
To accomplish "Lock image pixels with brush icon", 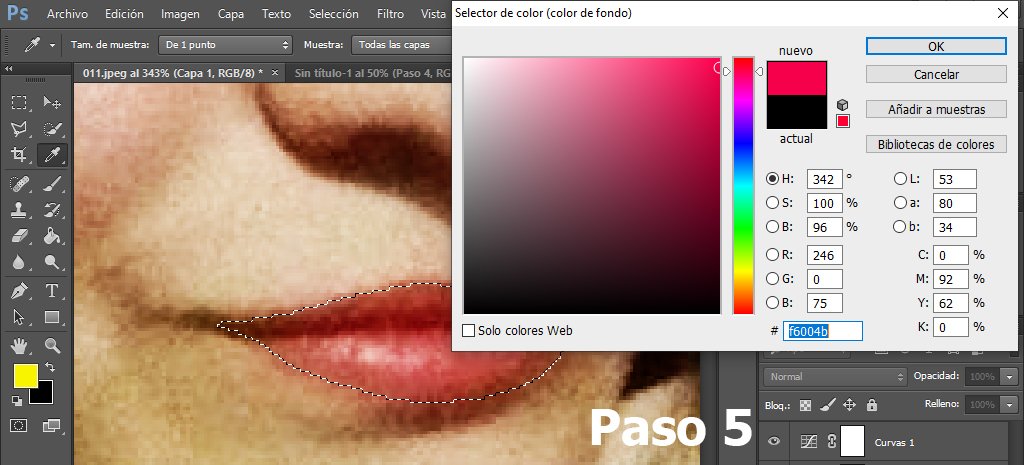I will point(827,405).
